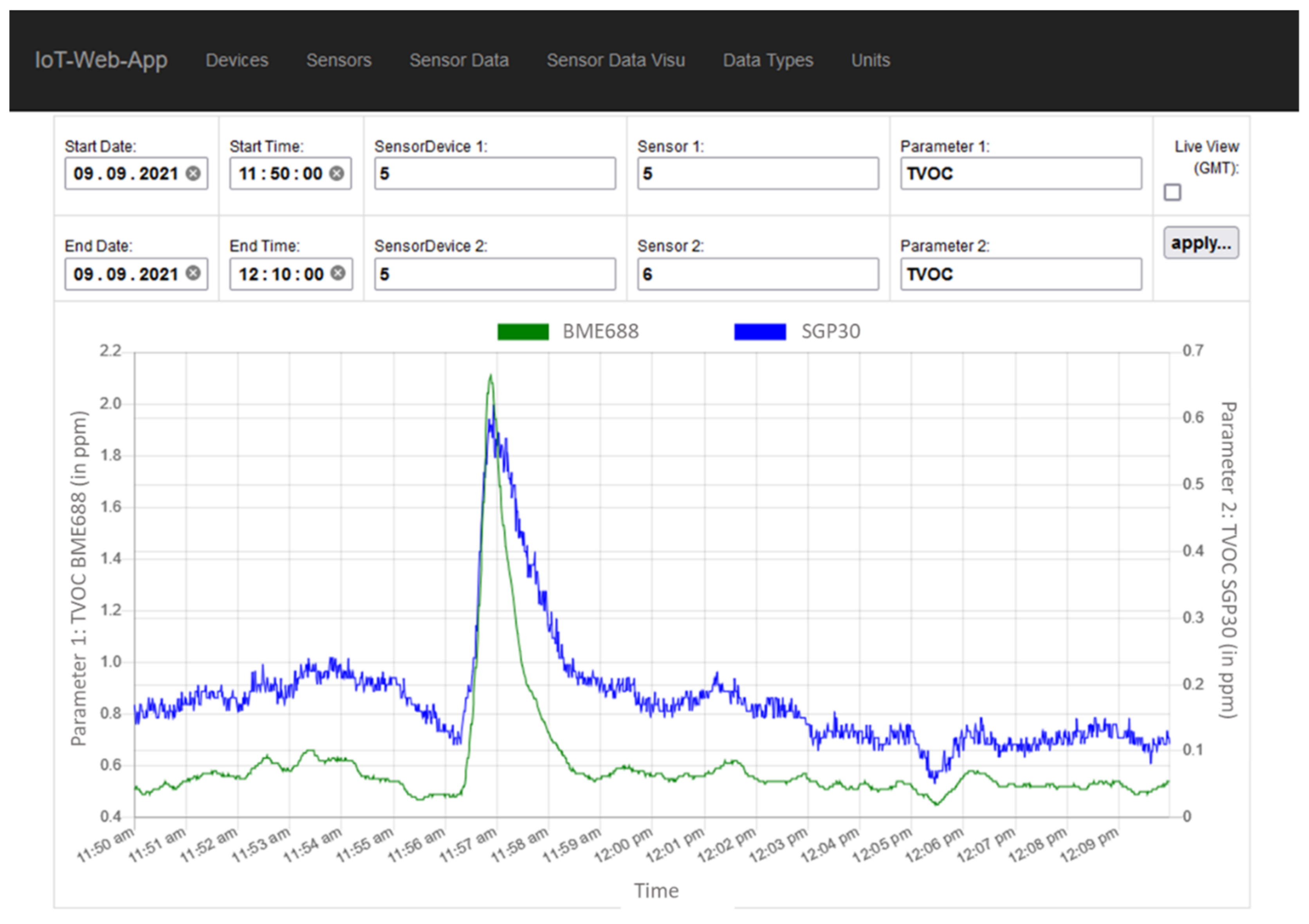Click the Sensor 1 input field
The height and width of the screenshot is (924, 1309).
(758, 173)
